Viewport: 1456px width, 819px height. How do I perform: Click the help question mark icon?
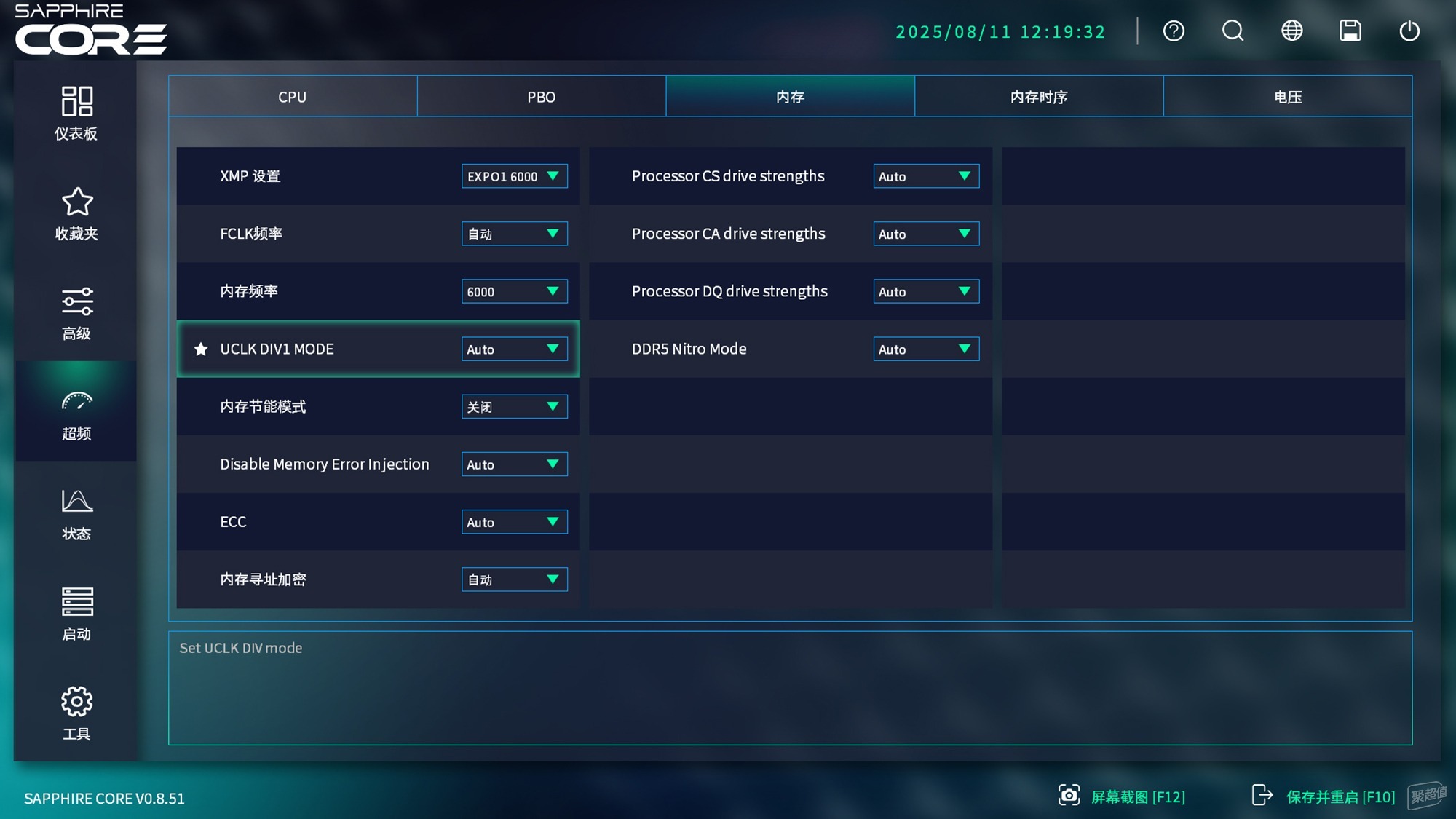click(1174, 31)
